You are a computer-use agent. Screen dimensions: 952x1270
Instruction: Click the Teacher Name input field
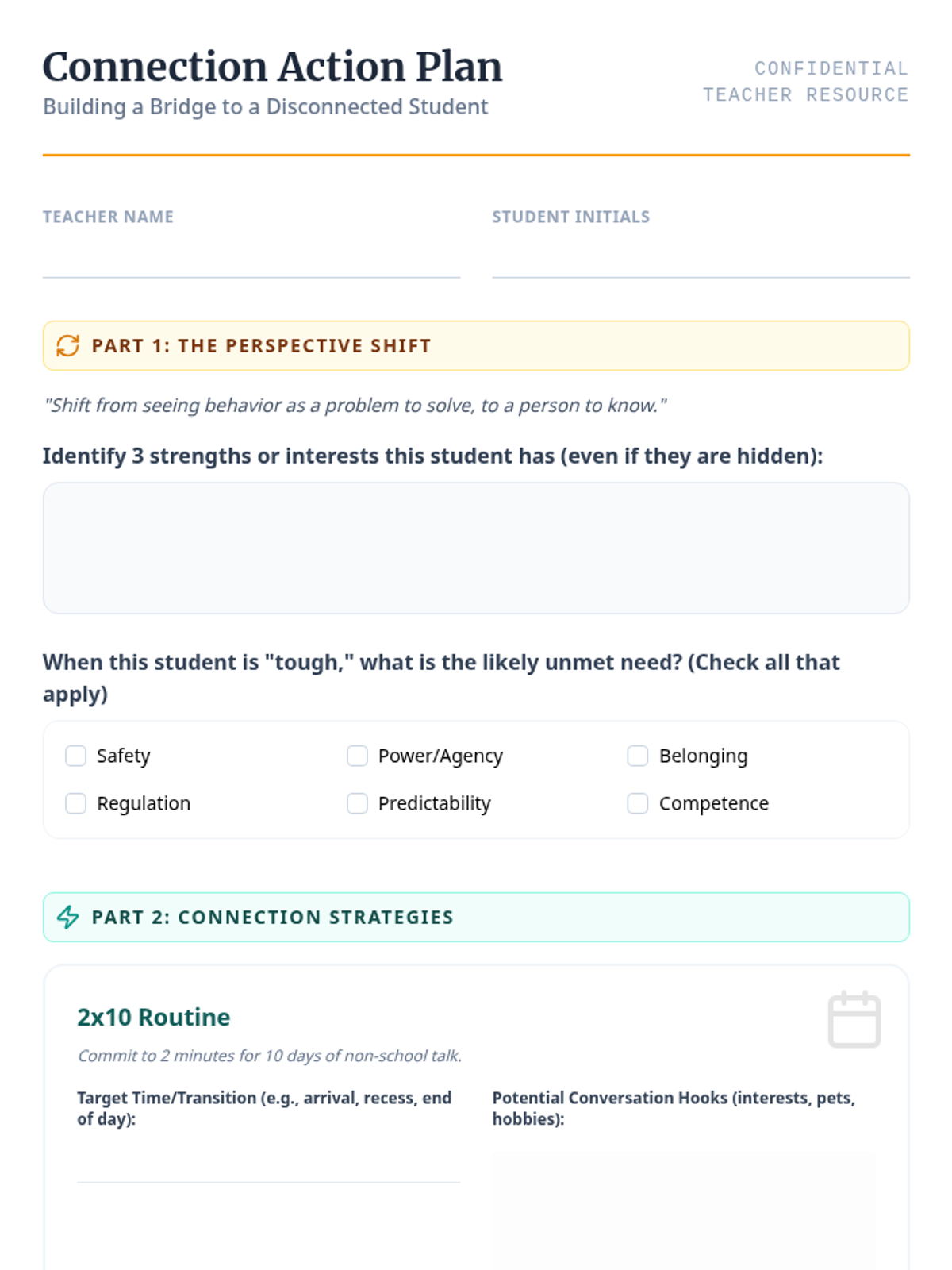251,259
